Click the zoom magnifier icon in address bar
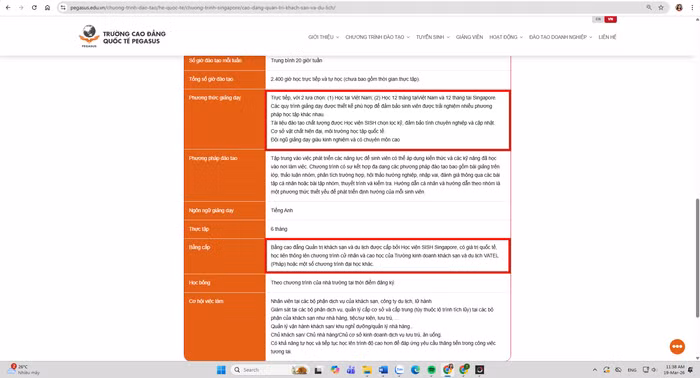 (x=649, y=8)
